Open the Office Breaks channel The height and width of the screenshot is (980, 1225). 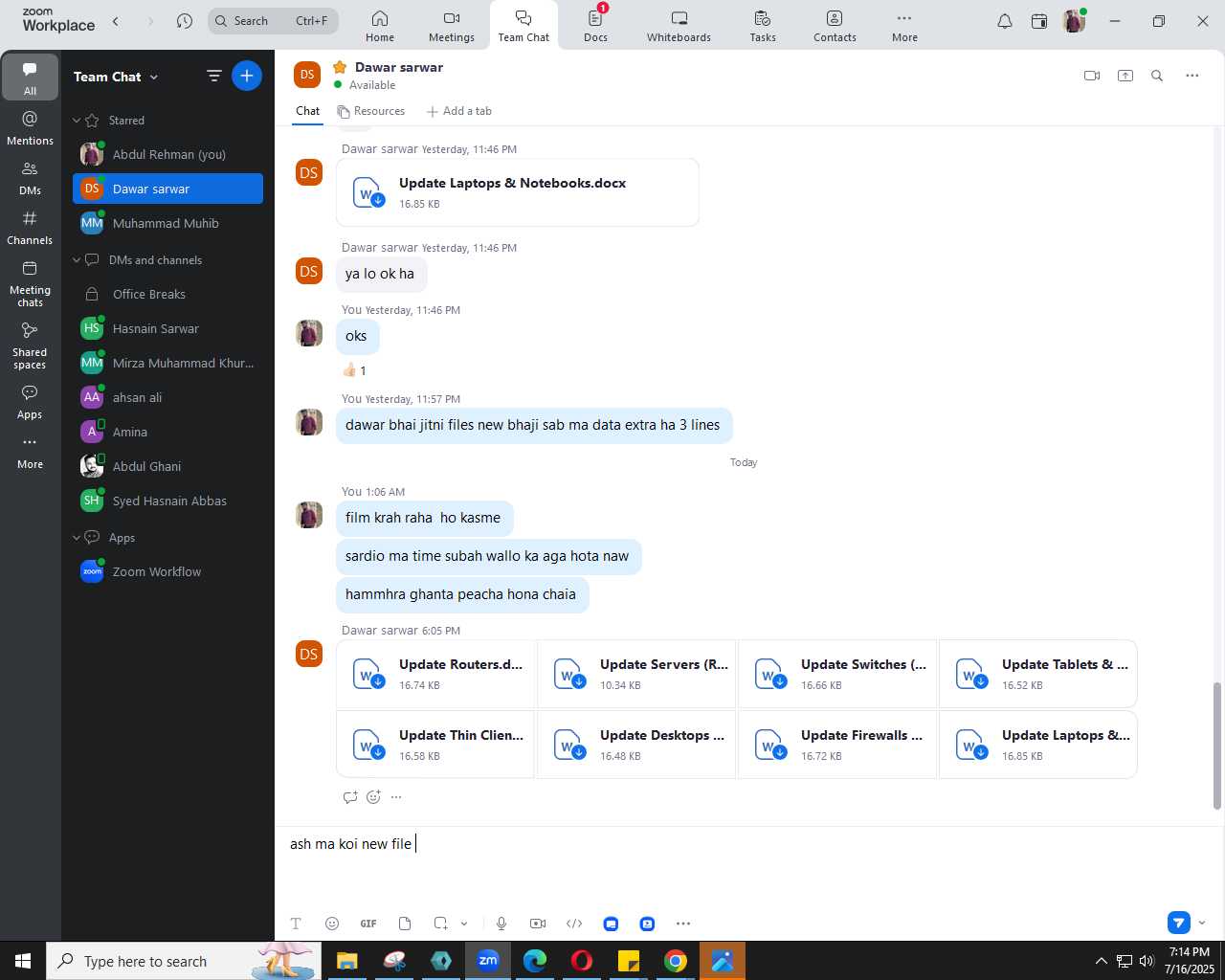click(167, 294)
